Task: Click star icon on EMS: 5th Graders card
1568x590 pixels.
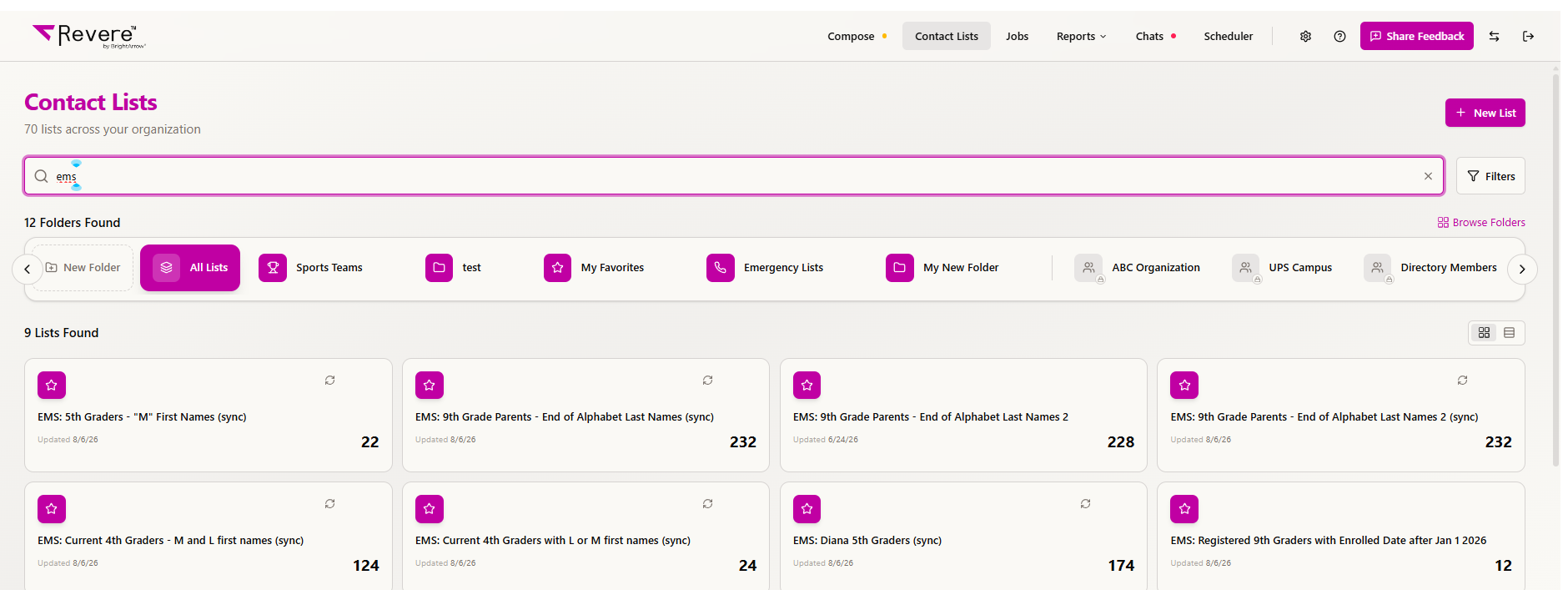Action: point(52,385)
